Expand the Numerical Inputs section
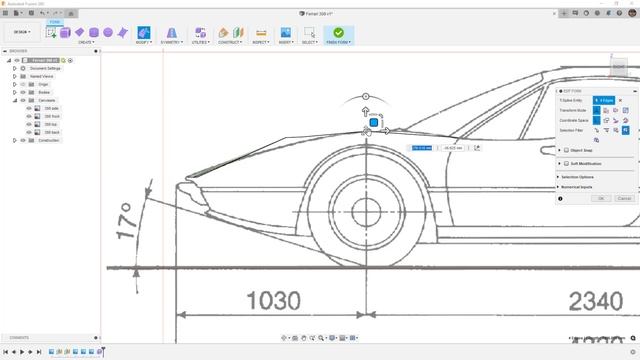 click(558, 187)
